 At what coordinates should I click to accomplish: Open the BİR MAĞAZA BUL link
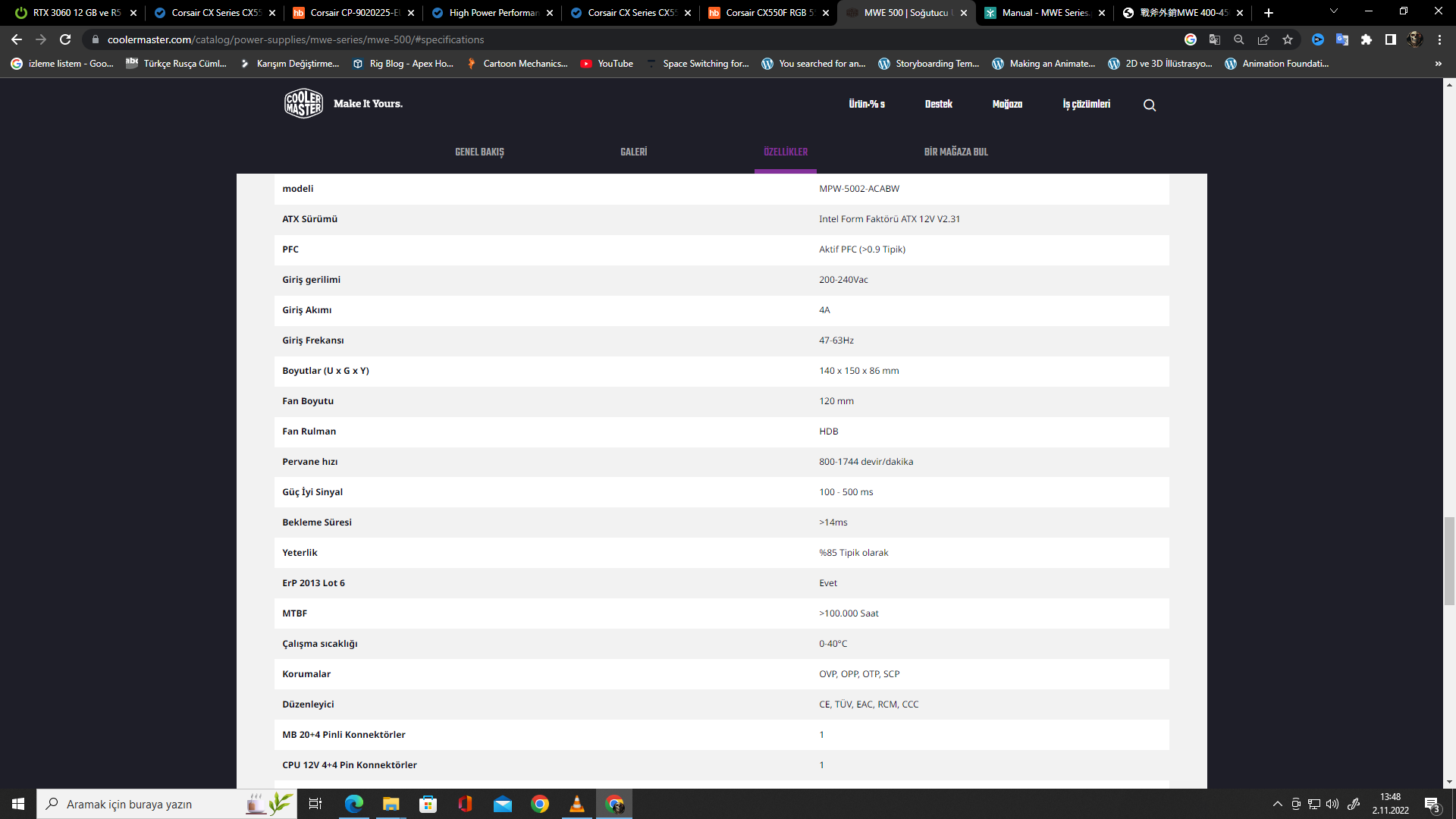pos(955,152)
